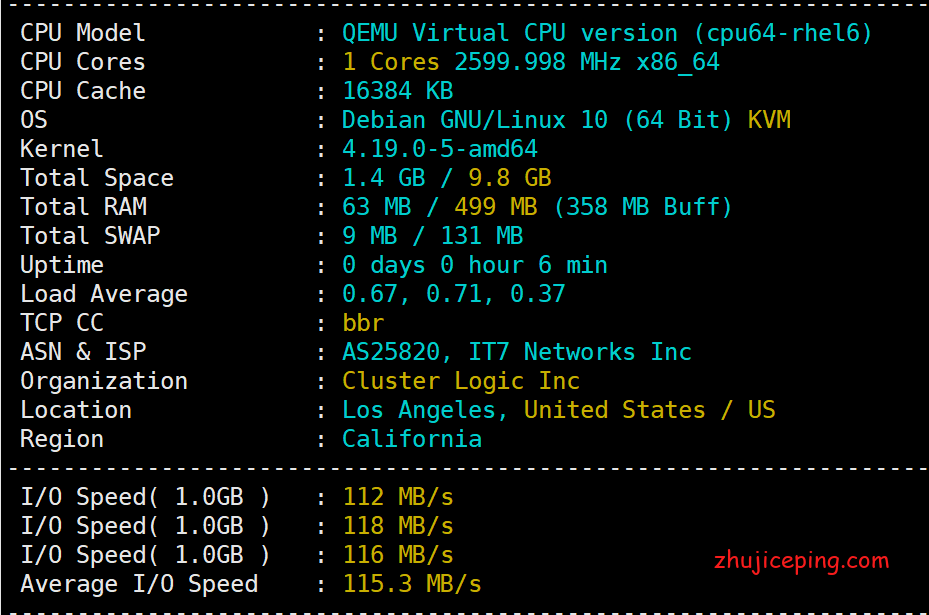Image resolution: width=929 pixels, height=615 pixels.
Task: Click the CPU Model label
Action: tap(82, 33)
